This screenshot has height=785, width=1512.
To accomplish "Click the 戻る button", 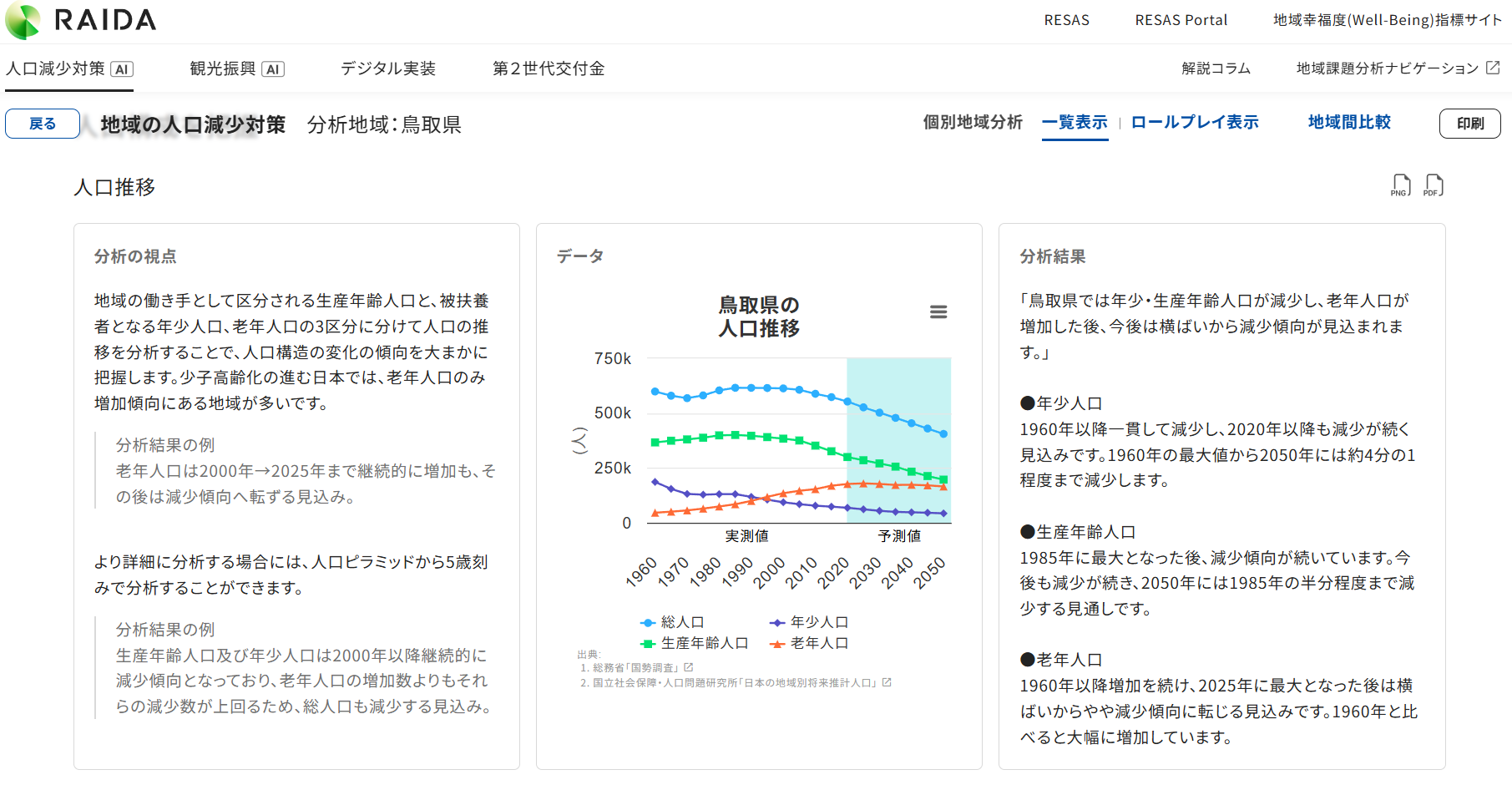I will point(43,124).
